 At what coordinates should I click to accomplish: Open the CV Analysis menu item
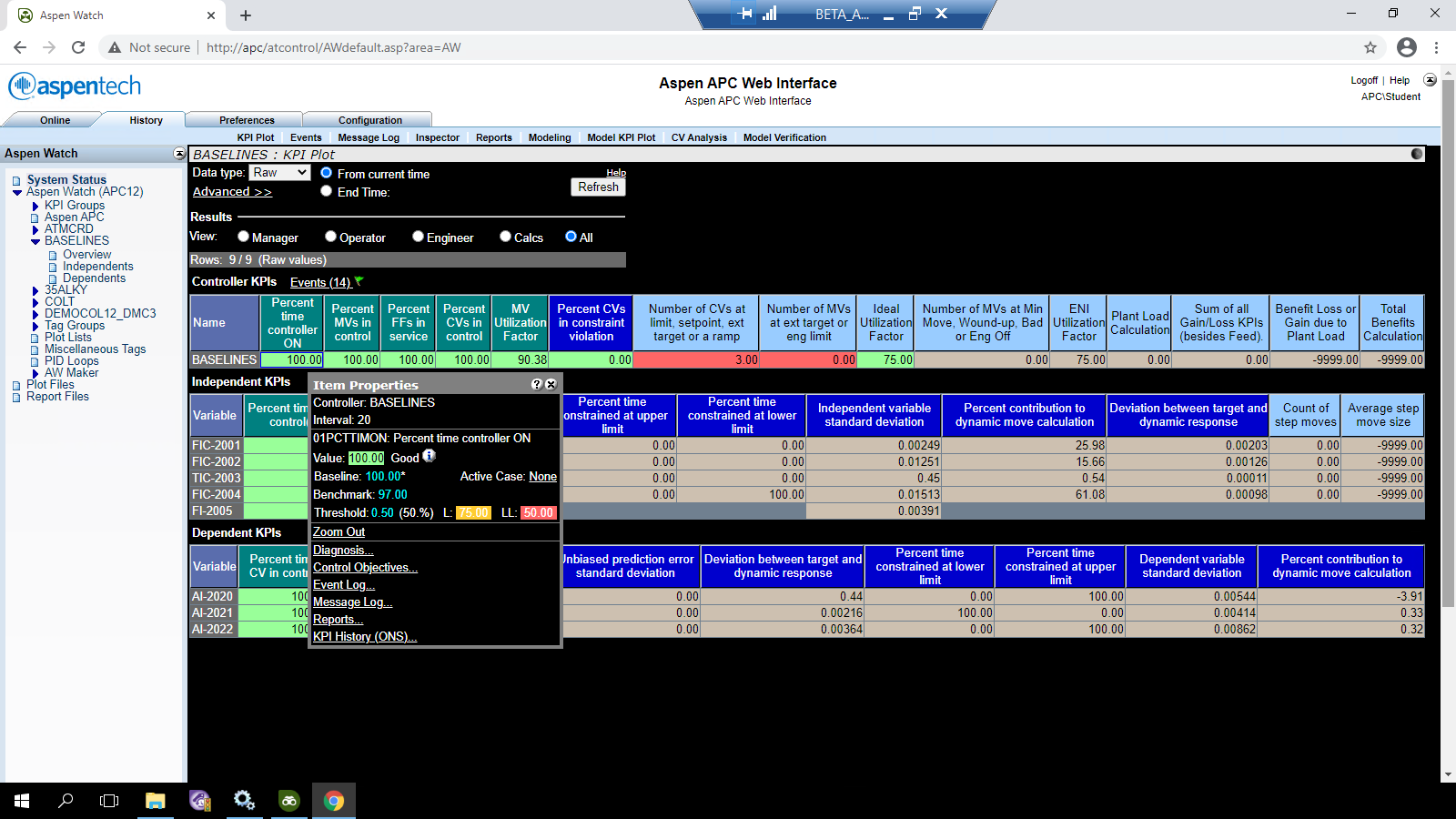[x=699, y=137]
